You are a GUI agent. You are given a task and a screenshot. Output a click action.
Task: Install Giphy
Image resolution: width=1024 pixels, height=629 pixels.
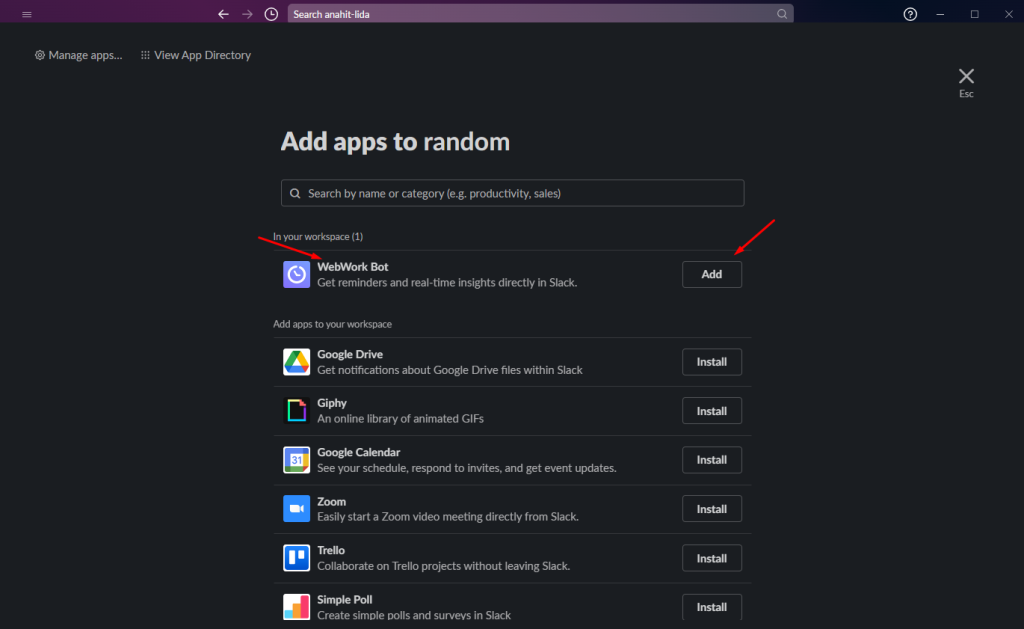coord(712,411)
